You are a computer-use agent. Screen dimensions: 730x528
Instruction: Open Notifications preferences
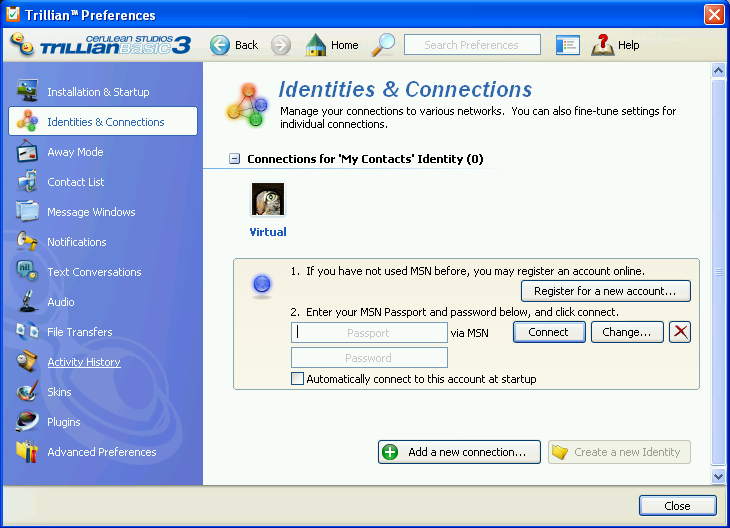point(77,242)
